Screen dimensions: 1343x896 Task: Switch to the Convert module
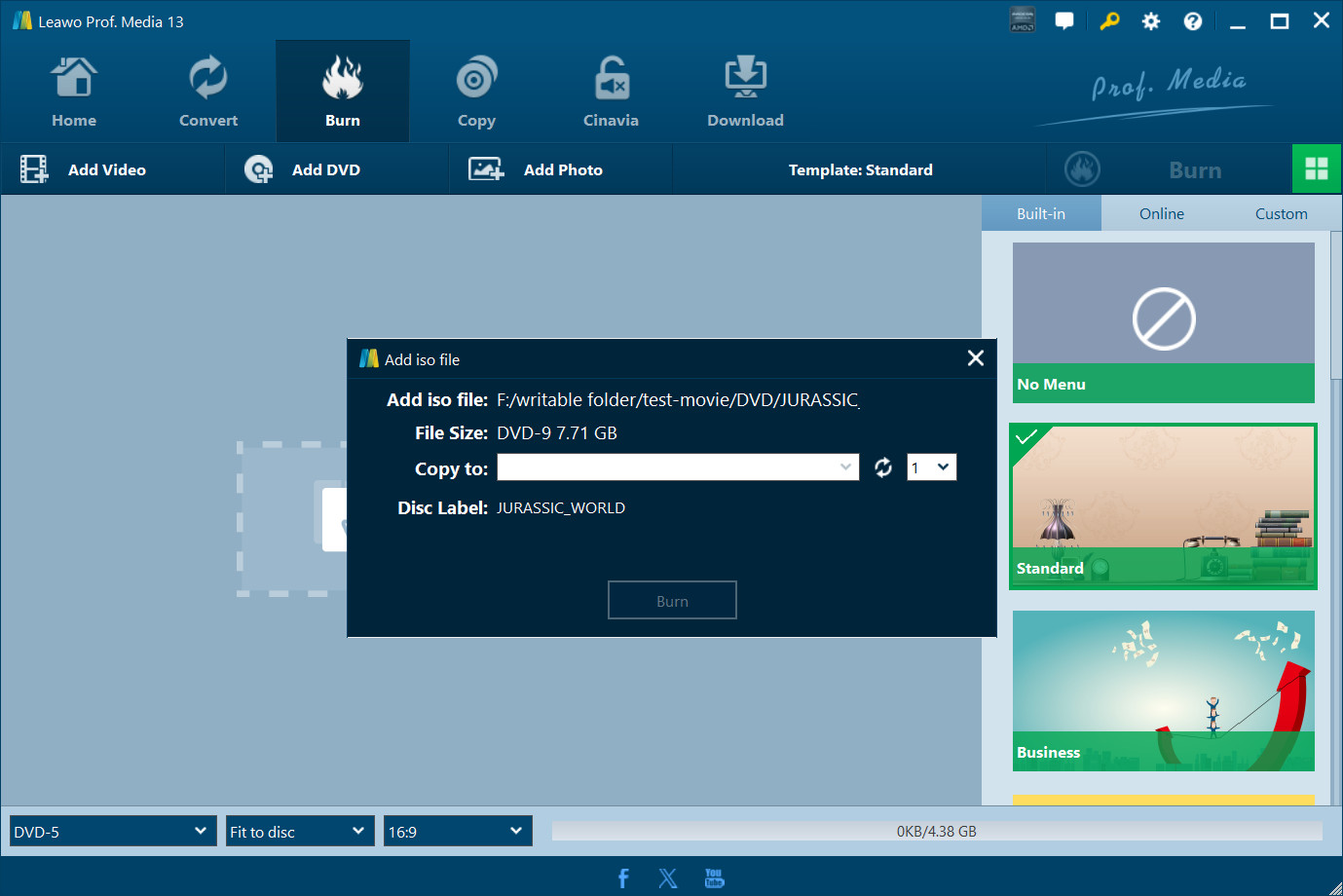208,93
